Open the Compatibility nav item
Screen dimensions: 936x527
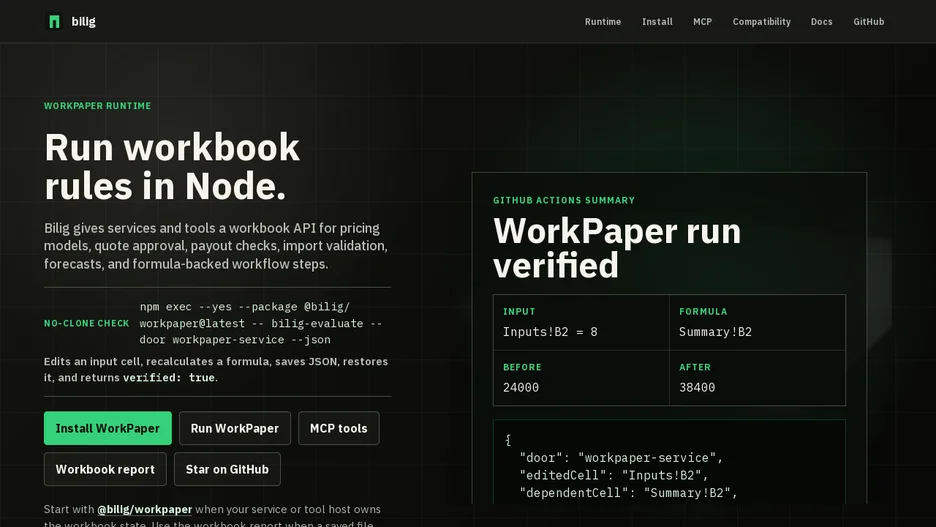tap(762, 21)
